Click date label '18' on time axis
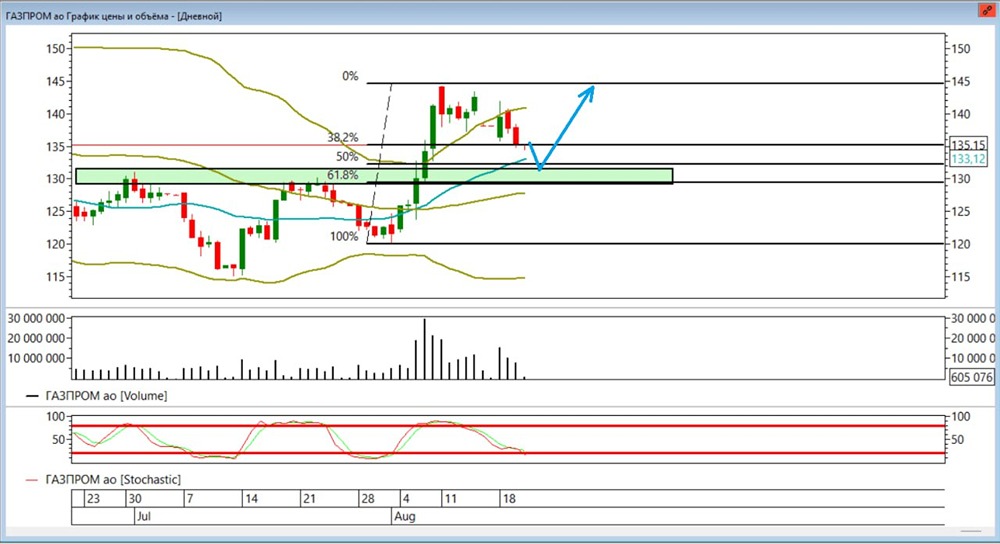This screenshot has width=1000, height=544. pyautogui.click(x=509, y=499)
